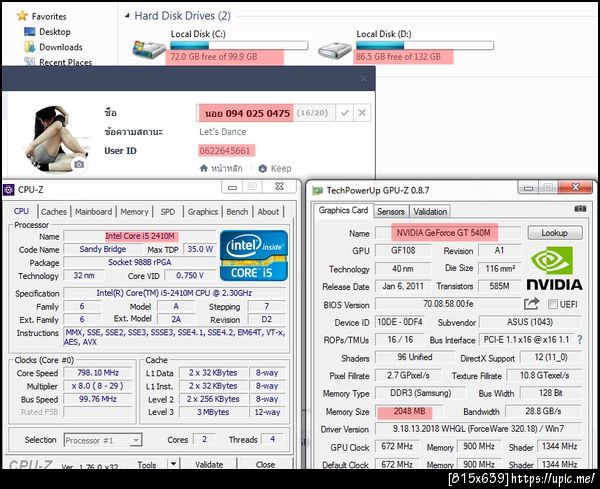Click the Close button in CPU-Z
Image resolution: width=600 pixels, height=489 pixels.
pos(265,465)
